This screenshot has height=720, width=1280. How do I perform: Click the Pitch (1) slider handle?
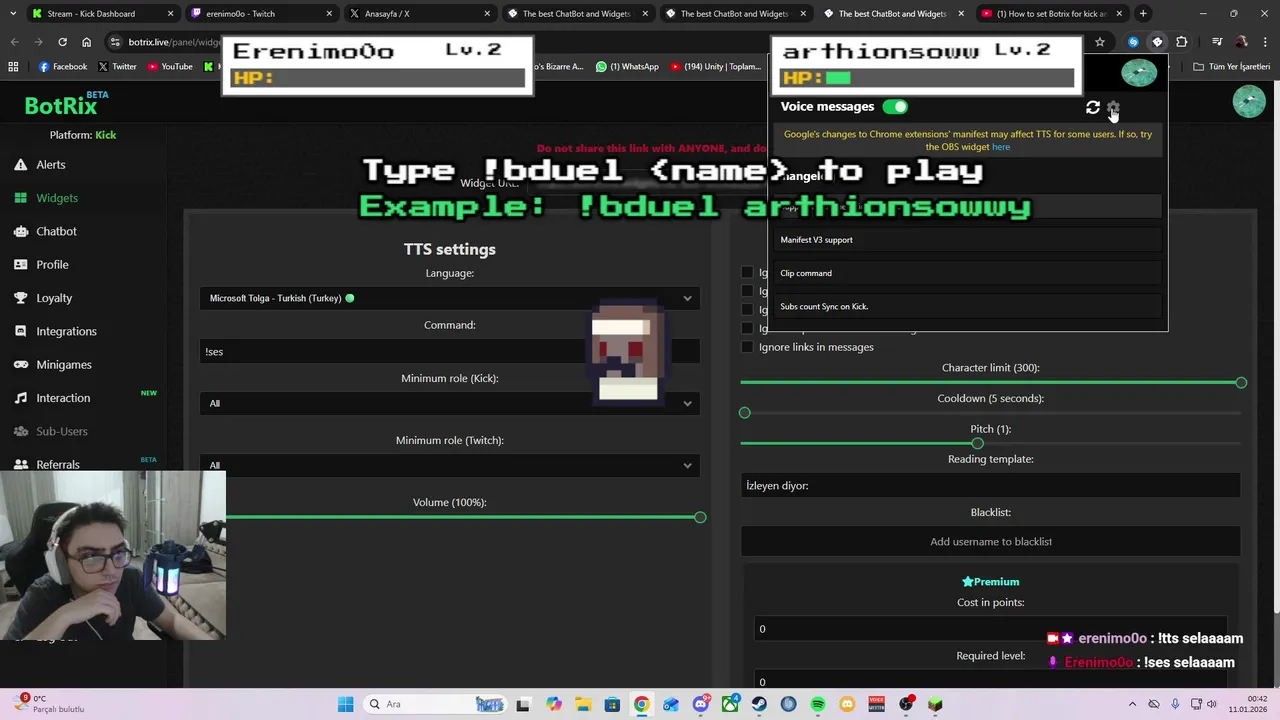(977, 444)
